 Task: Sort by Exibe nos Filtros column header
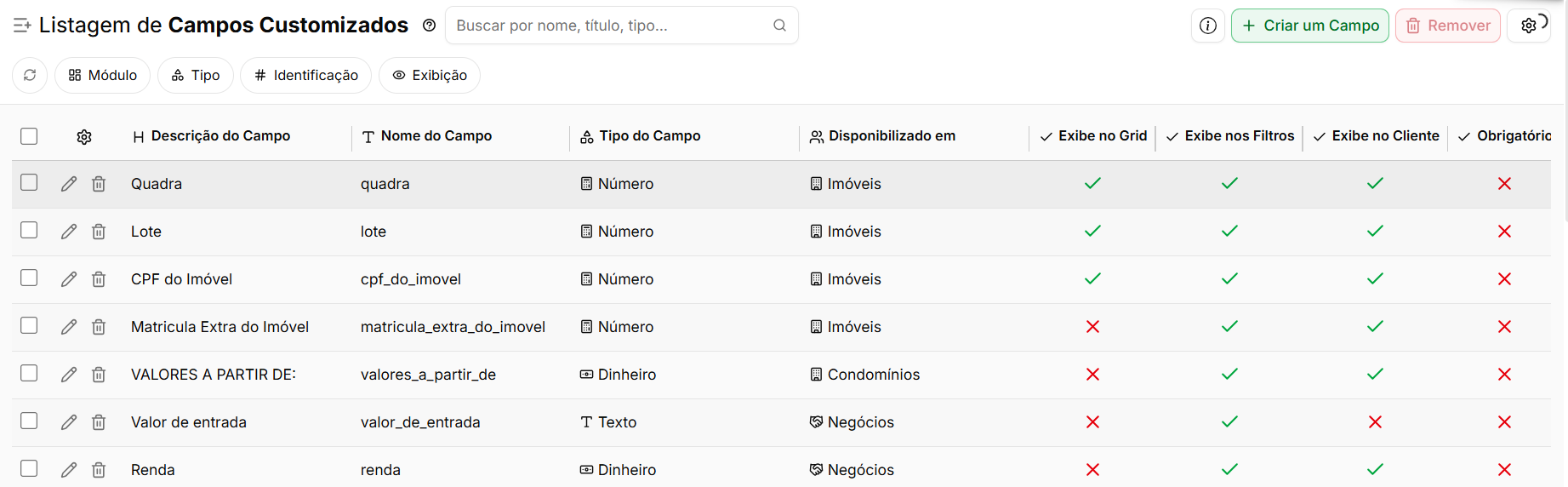click(x=1230, y=136)
